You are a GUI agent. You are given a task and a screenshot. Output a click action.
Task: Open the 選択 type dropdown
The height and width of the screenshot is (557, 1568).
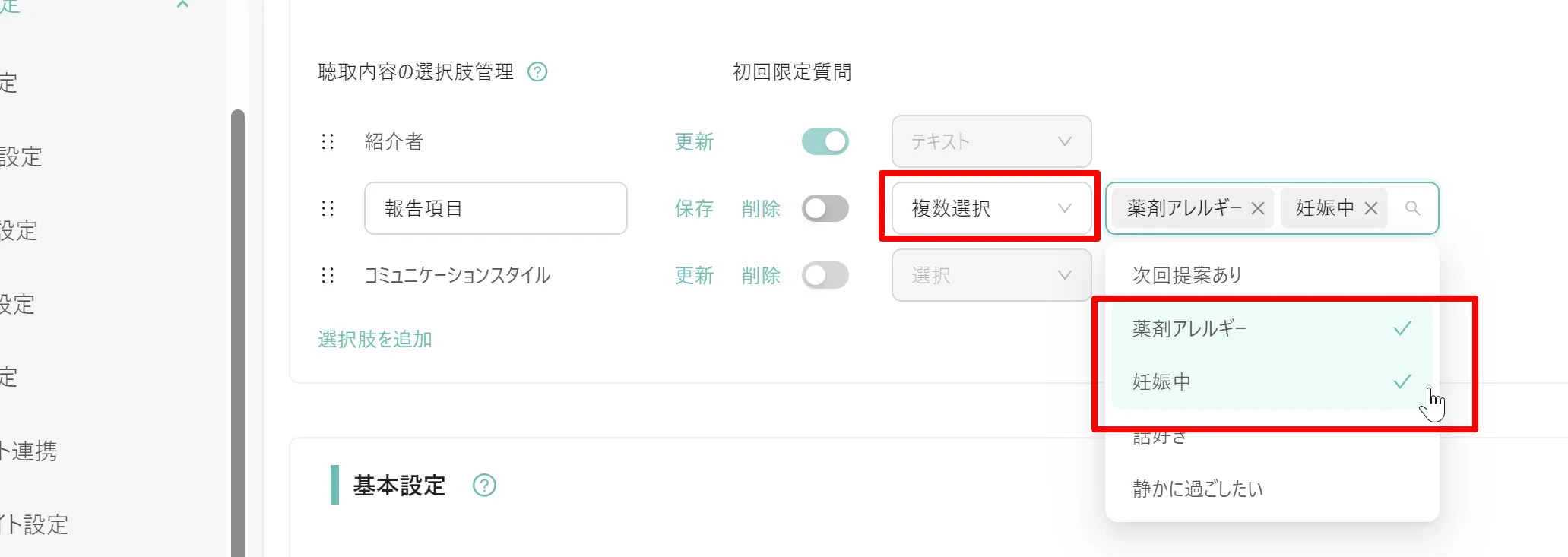991,275
